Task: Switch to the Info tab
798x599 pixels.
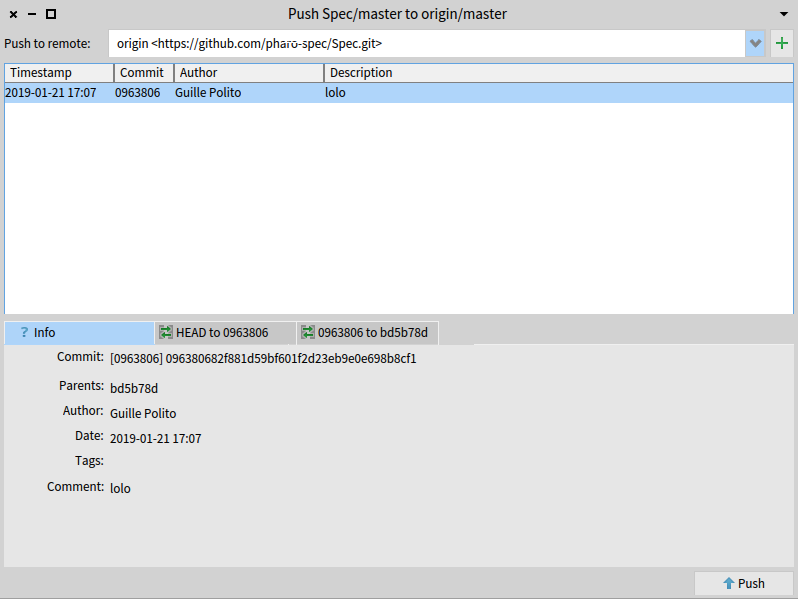Action: (79, 333)
